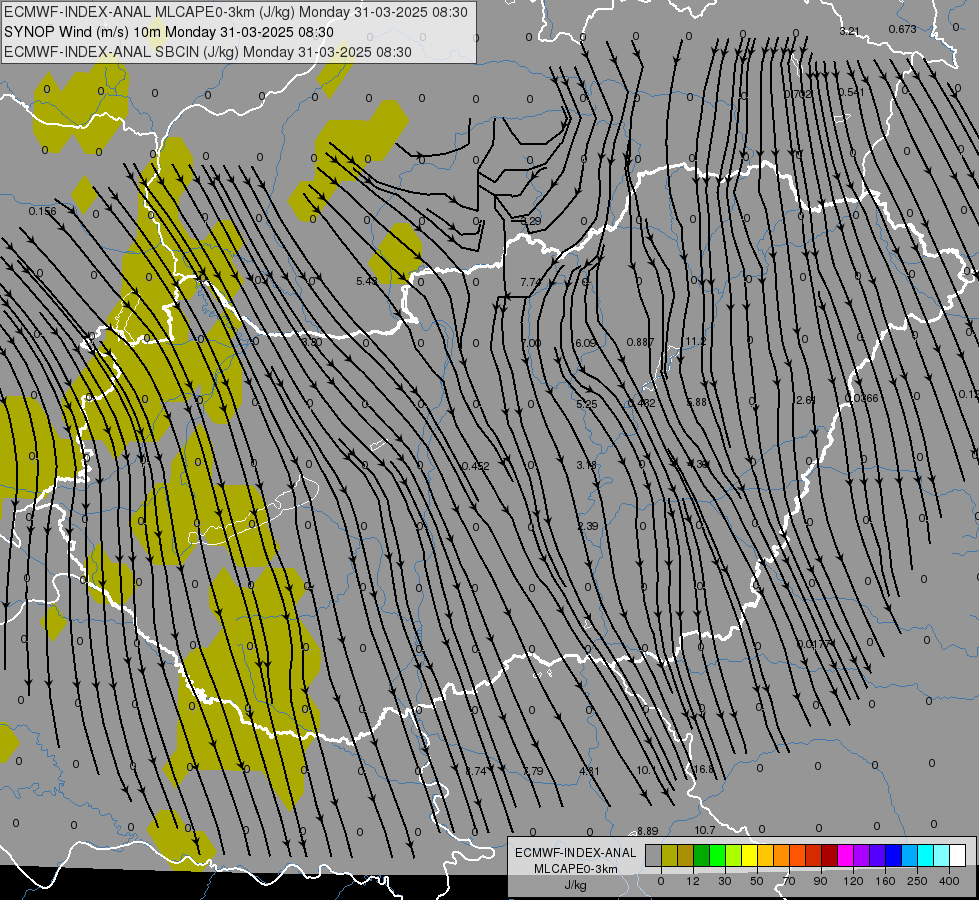979x900 pixels.
Task: Click the map value 2.39
Action: pos(588,526)
